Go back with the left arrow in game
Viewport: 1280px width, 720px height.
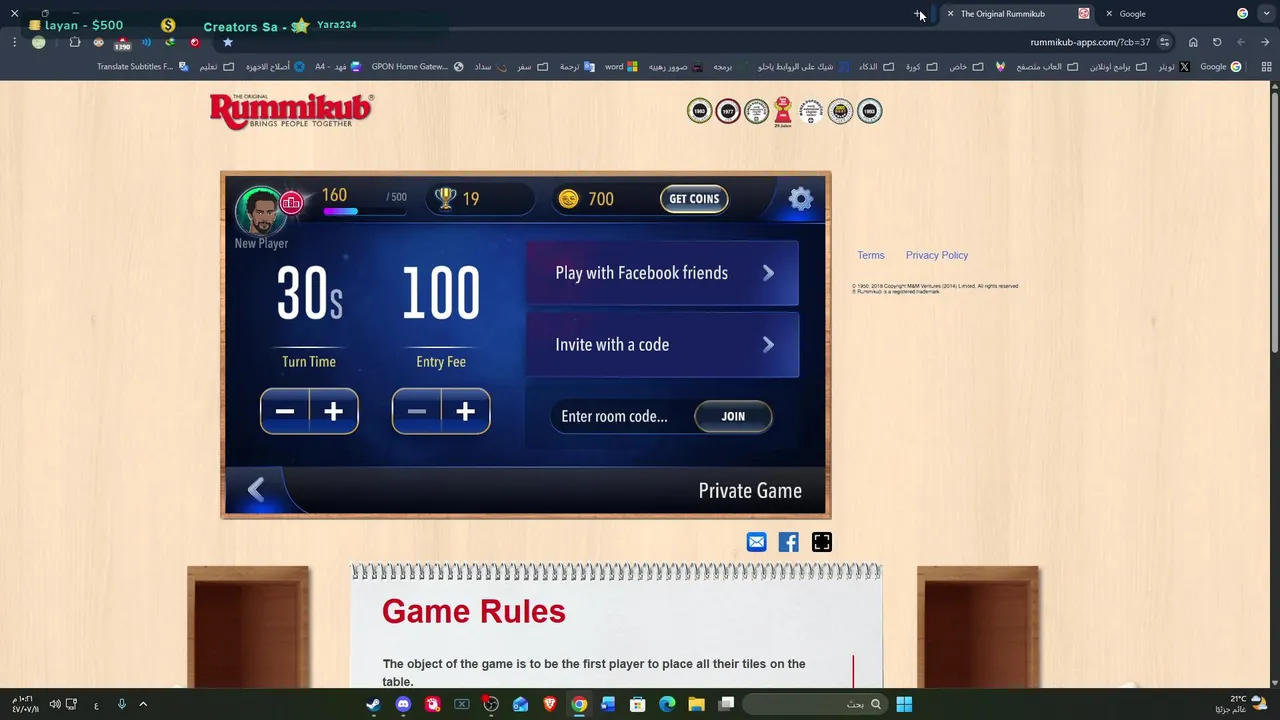pos(256,489)
